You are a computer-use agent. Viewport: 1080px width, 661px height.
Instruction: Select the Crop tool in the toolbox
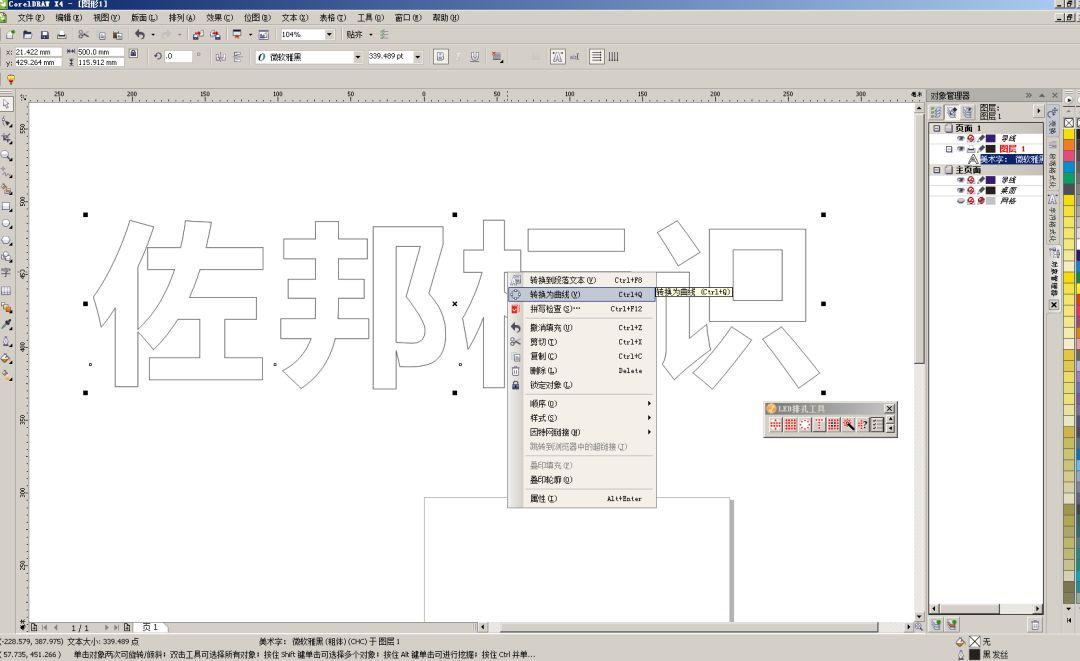(x=6, y=138)
